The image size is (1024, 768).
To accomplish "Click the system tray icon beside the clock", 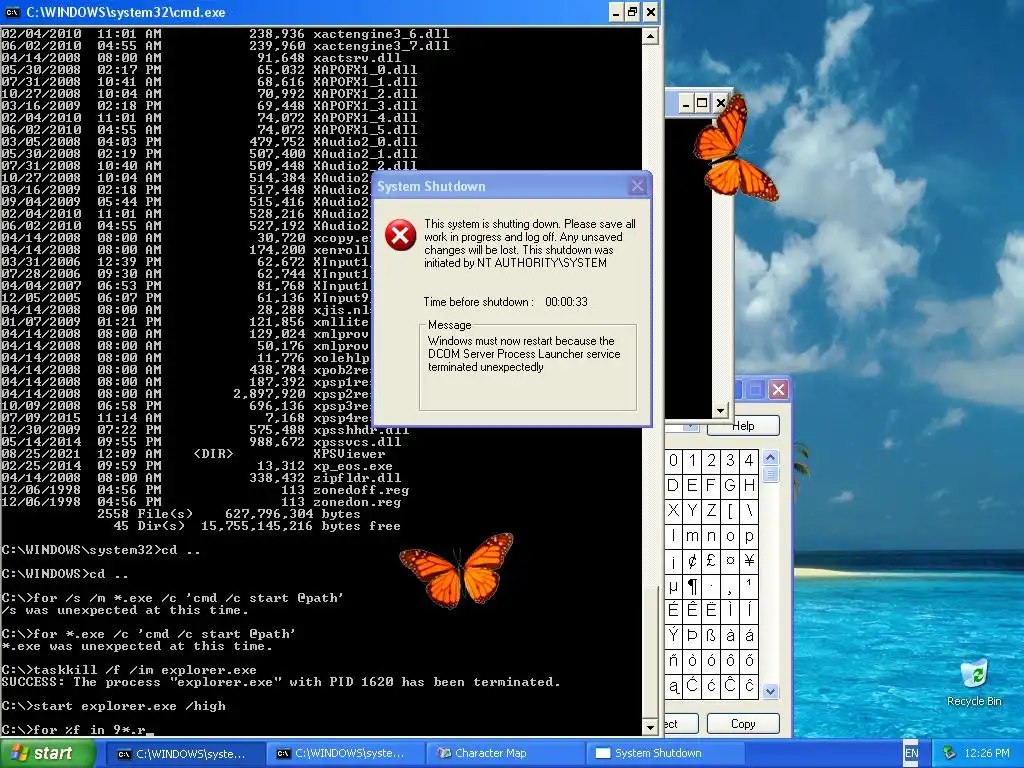I will pos(949,753).
